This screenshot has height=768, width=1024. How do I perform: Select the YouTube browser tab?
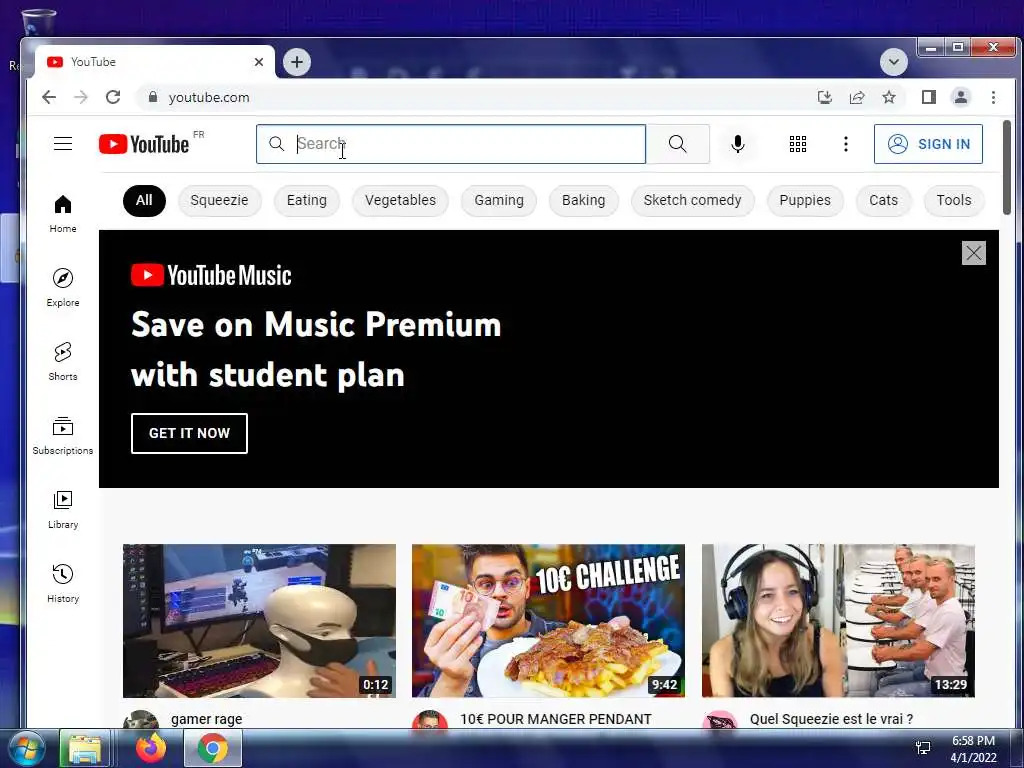(154, 62)
